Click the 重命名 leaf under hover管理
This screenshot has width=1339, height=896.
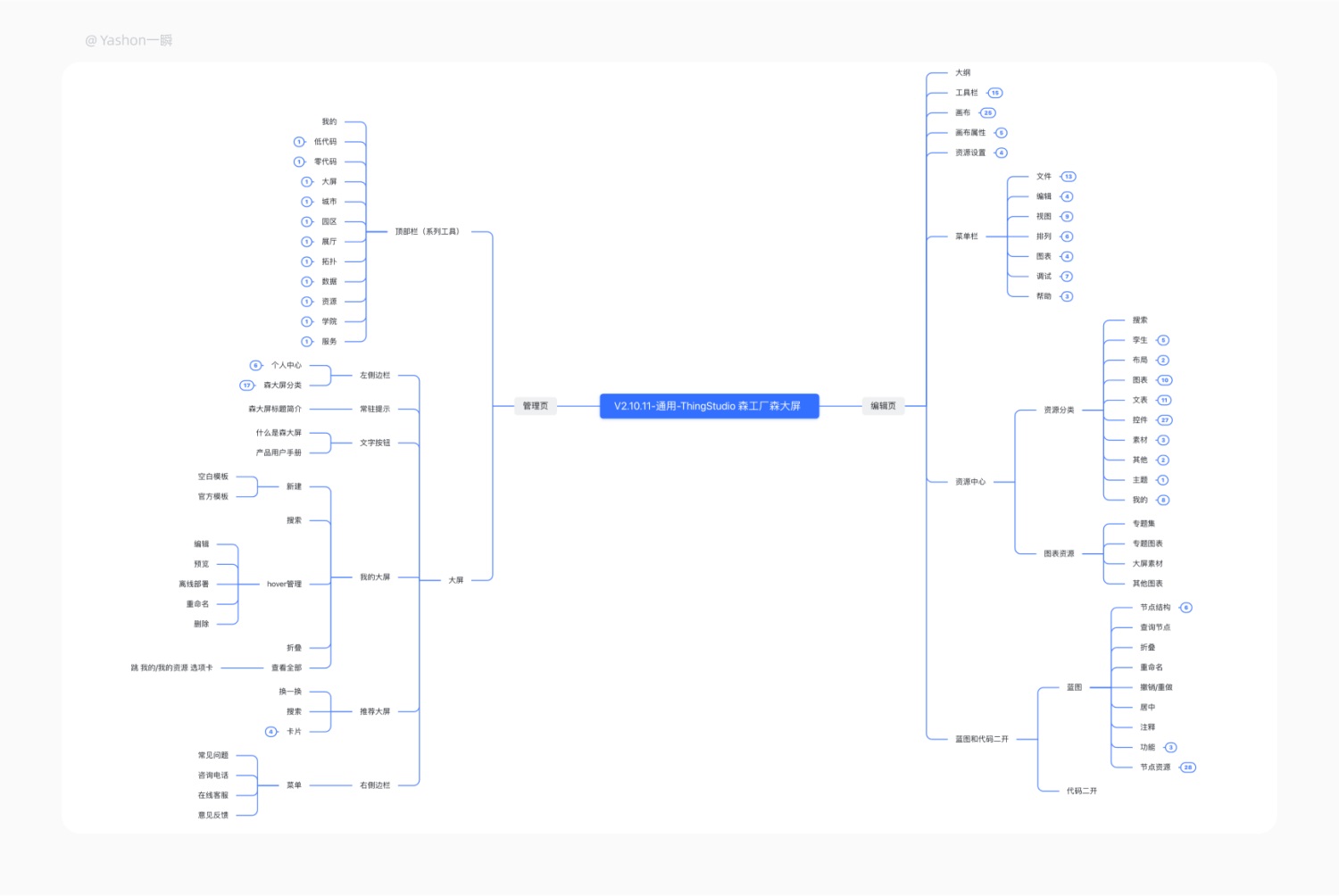pyautogui.click(x=197, y=604)
